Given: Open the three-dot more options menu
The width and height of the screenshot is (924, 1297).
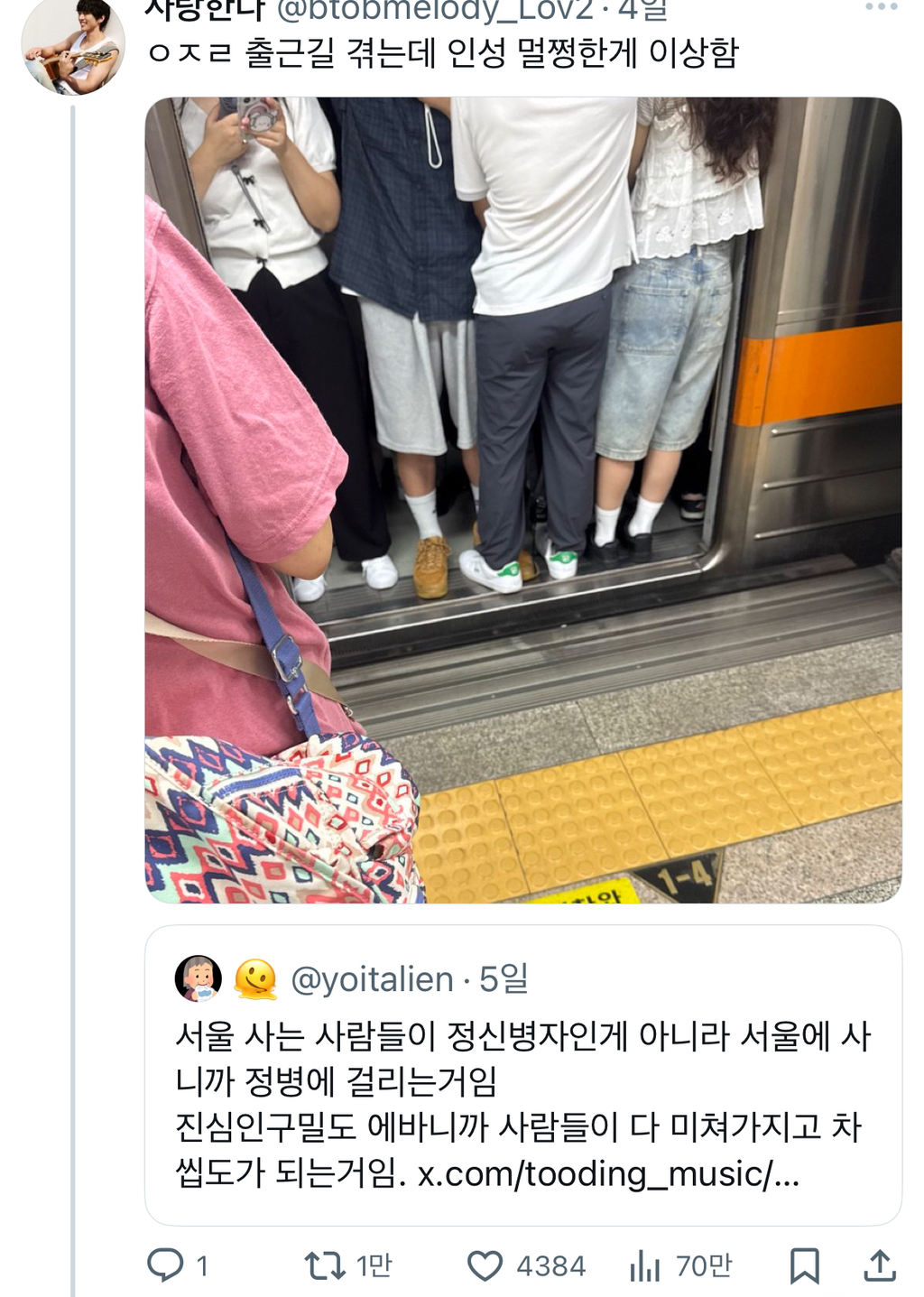Looking at the screenshot, I should pos(881,7).
